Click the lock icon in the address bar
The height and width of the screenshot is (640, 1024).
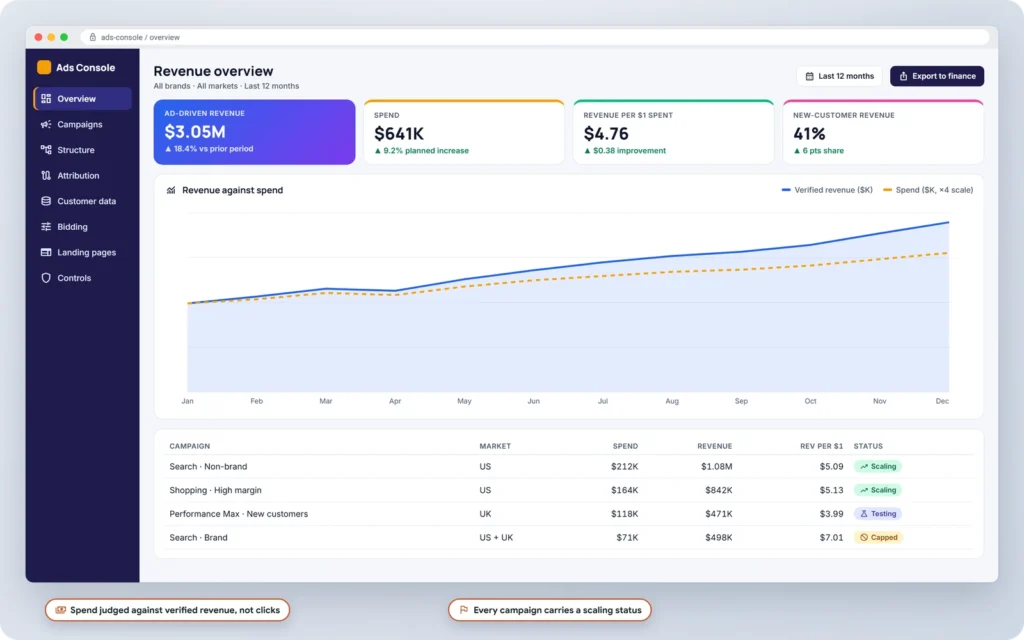tap(93, 37)
